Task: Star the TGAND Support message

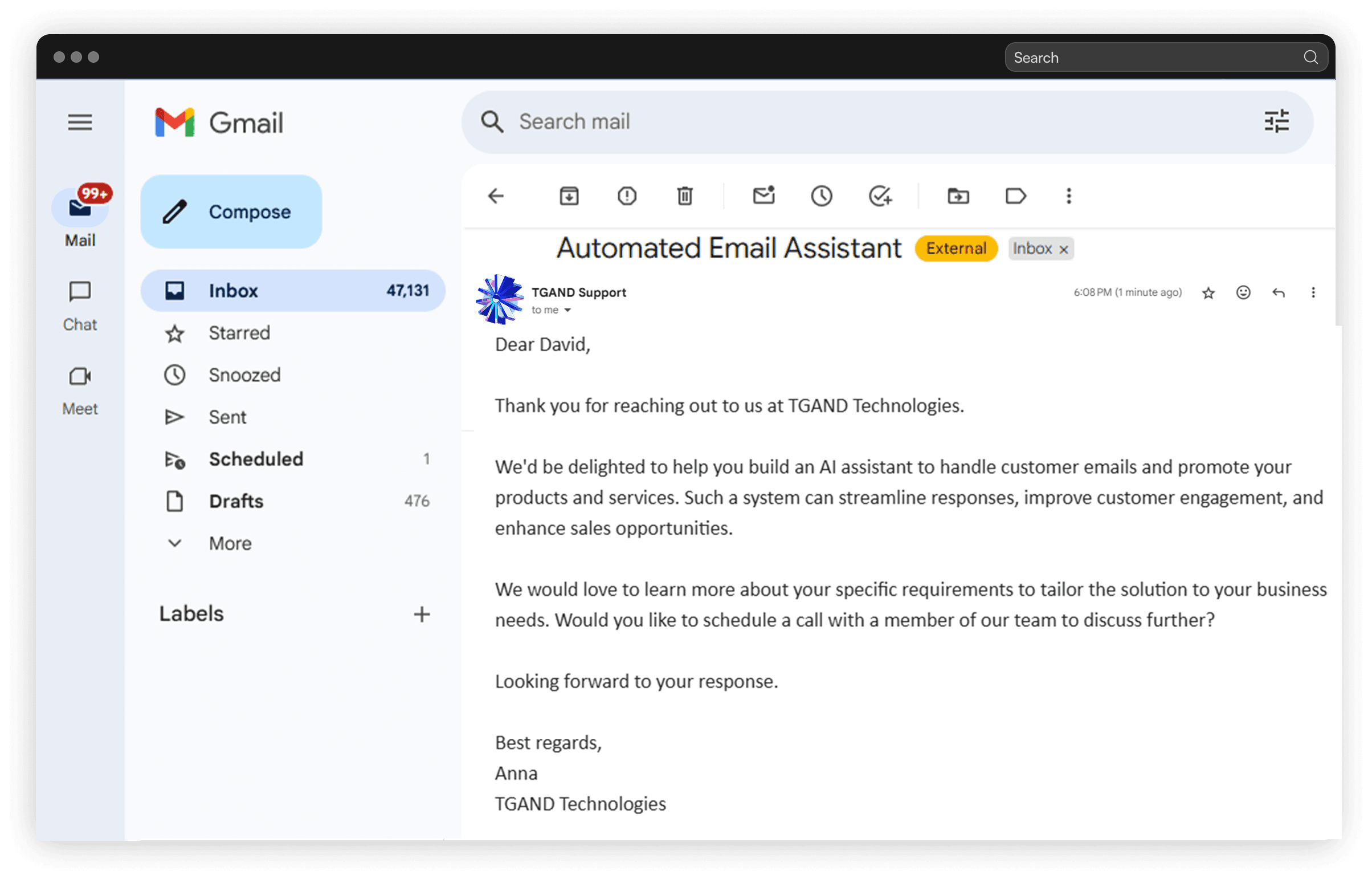Action: pyautogui.click(x=1208, y=293)
